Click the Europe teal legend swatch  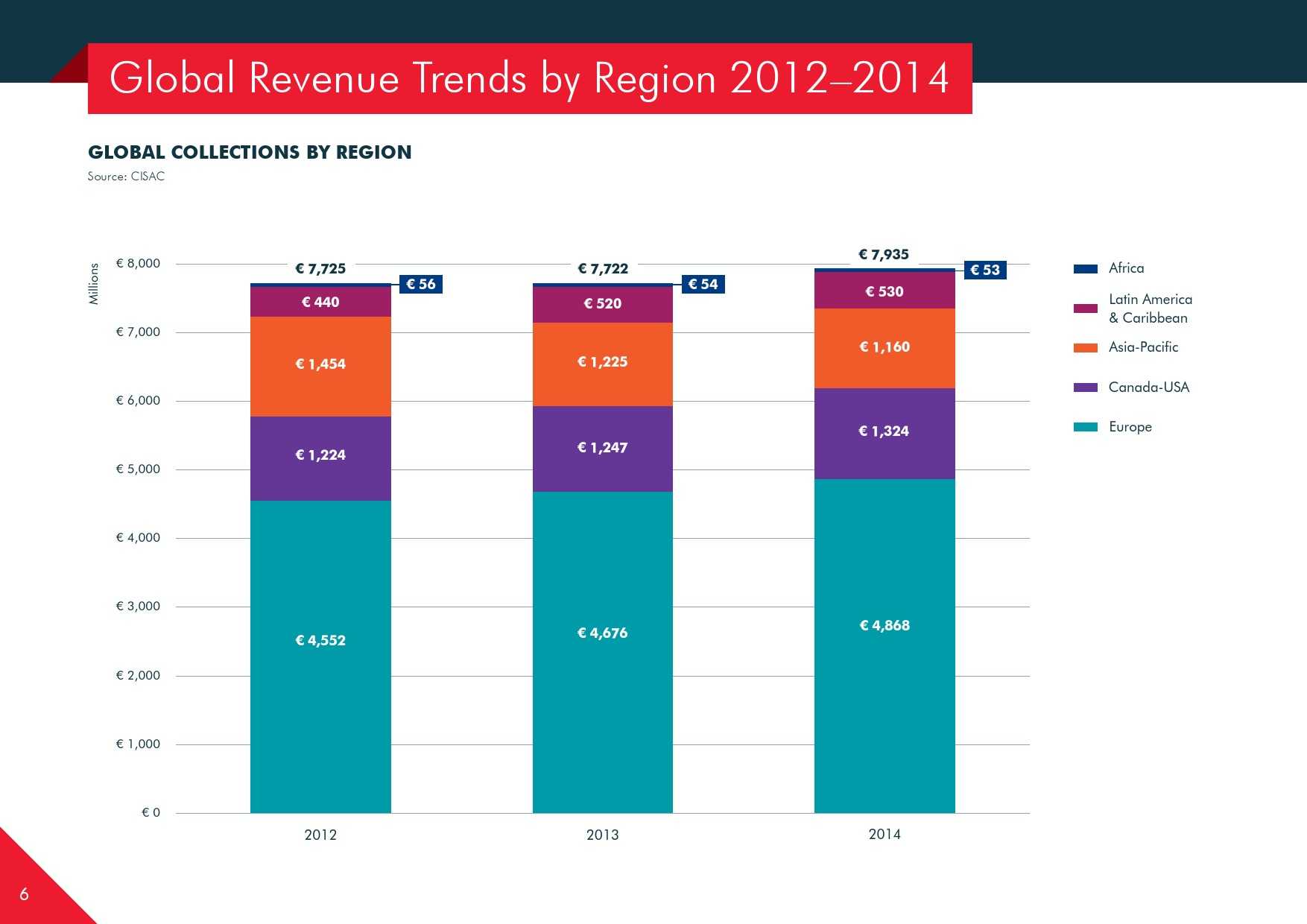(1085, 427)
